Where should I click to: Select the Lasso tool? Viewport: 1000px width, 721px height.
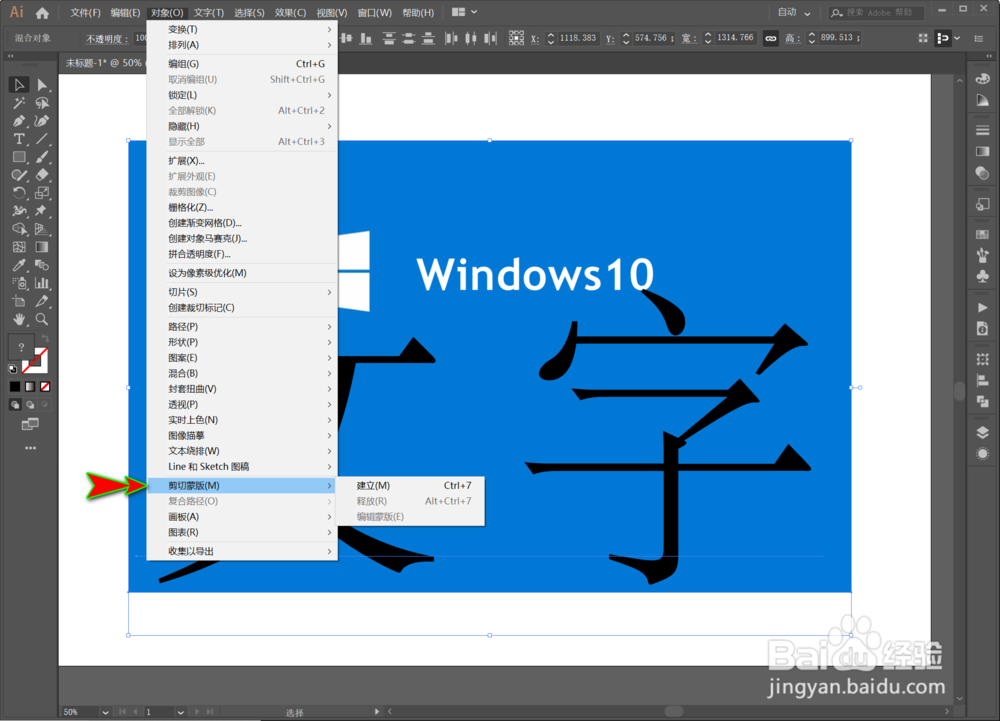[x=42, y=103]
